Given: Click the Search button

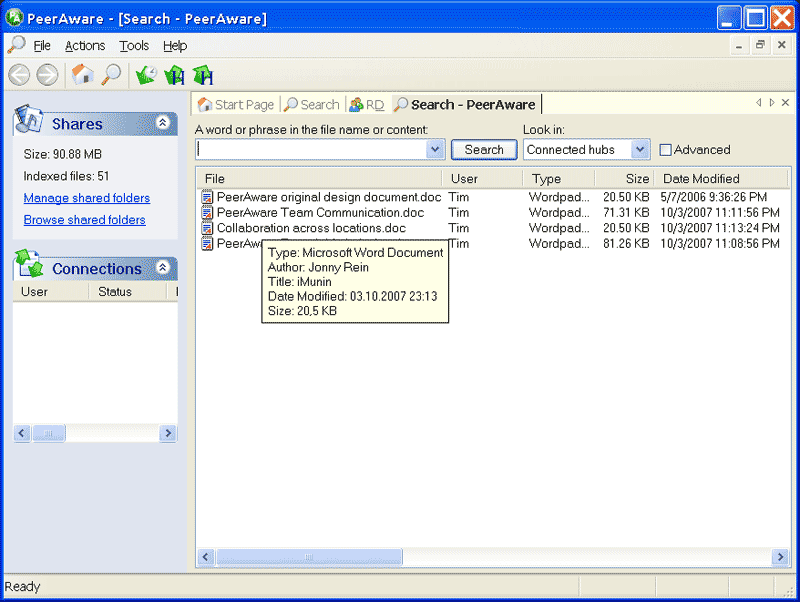Looking at the screenshot, I should 484,150.
